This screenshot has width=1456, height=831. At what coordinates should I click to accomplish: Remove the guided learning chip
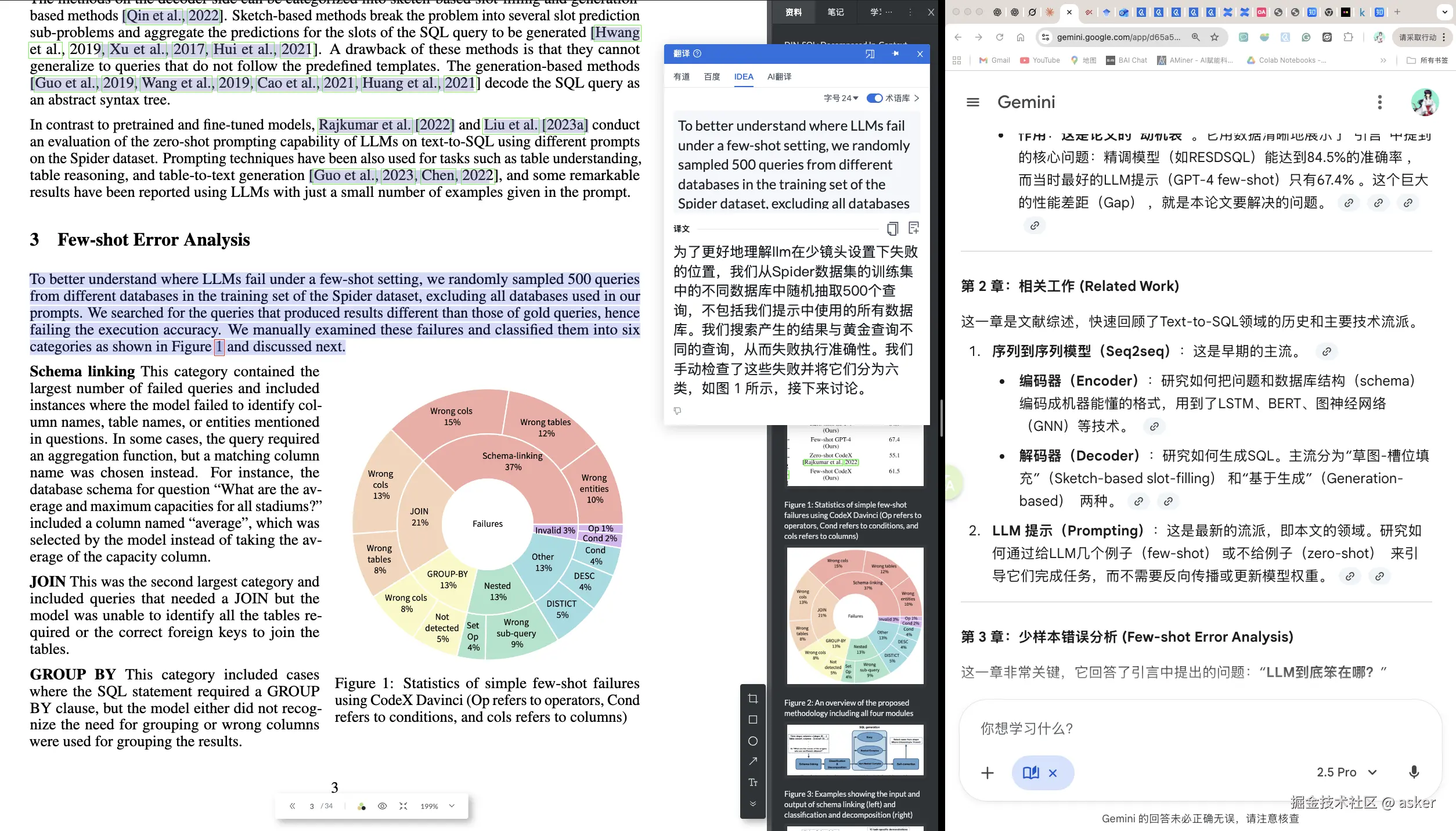click(x=1053, y=773)
